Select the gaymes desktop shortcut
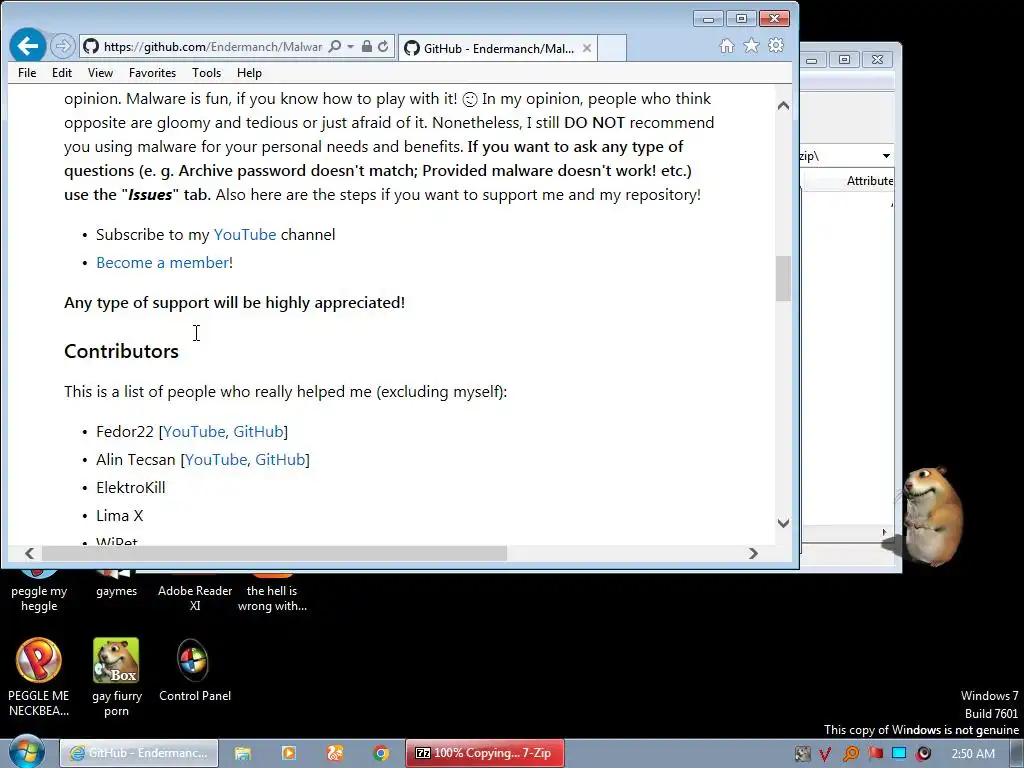Screen dimensions: 1024x768 point(116,585)
